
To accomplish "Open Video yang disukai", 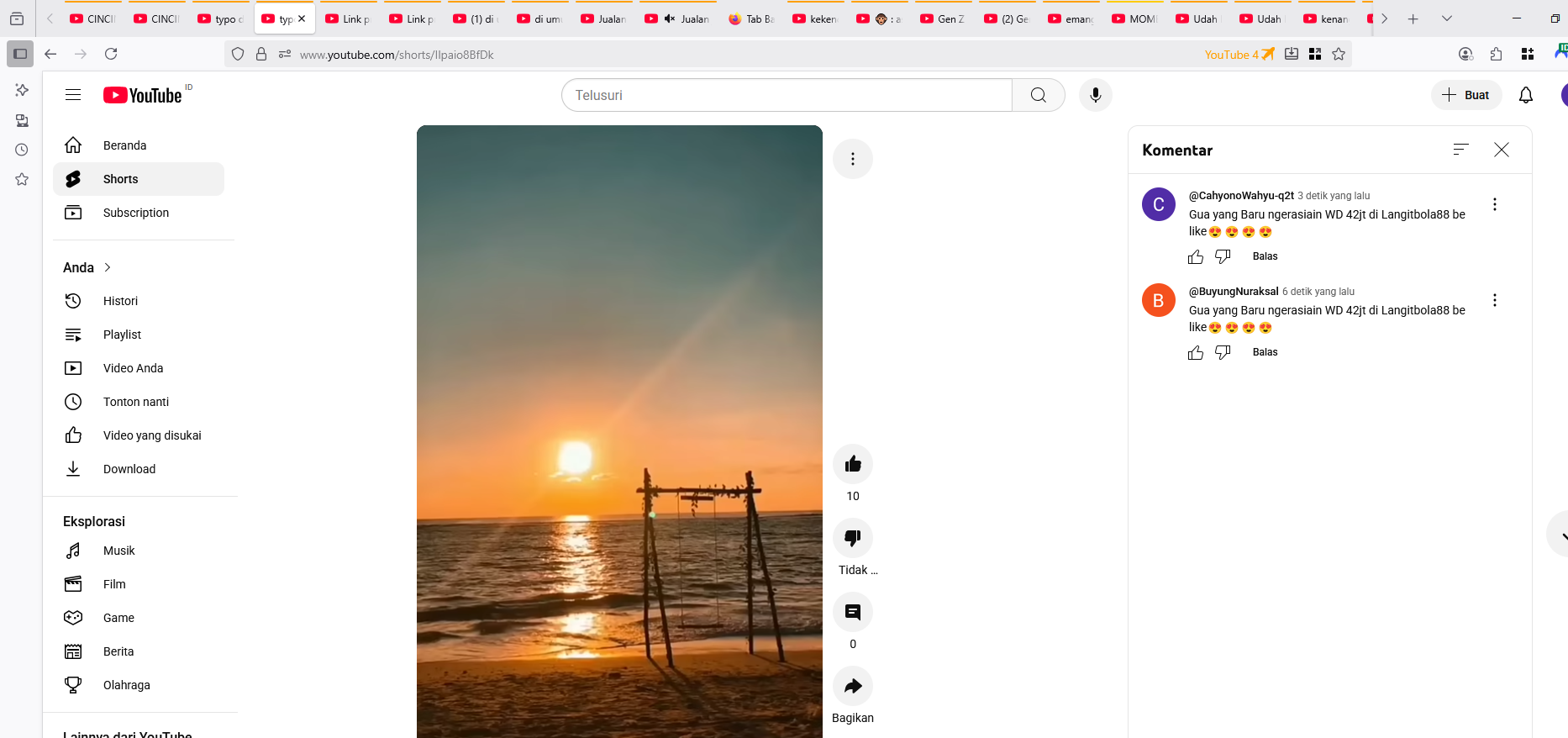I will point(139,435).
